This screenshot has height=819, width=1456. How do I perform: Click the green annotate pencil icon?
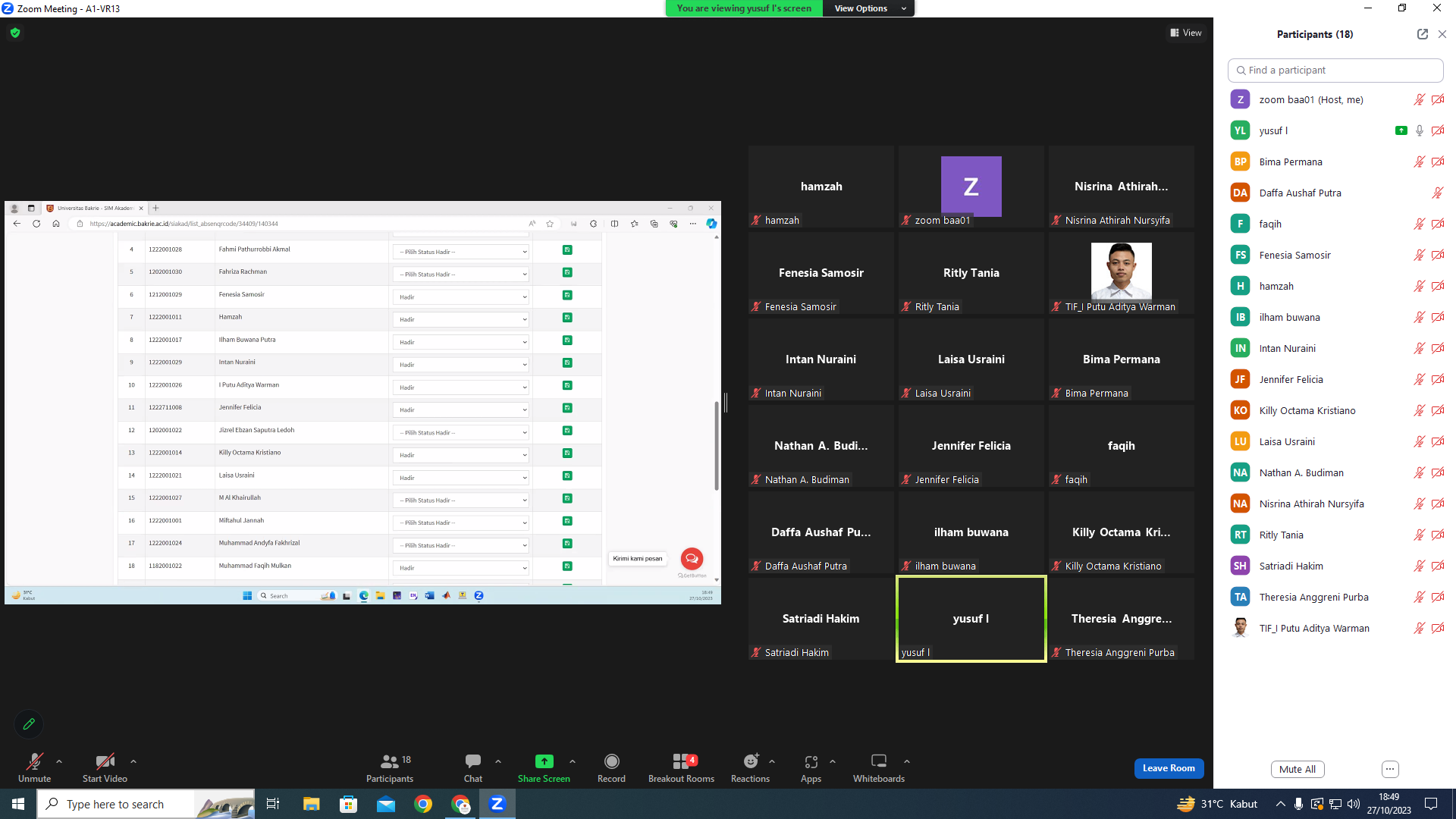click(29, 723)
